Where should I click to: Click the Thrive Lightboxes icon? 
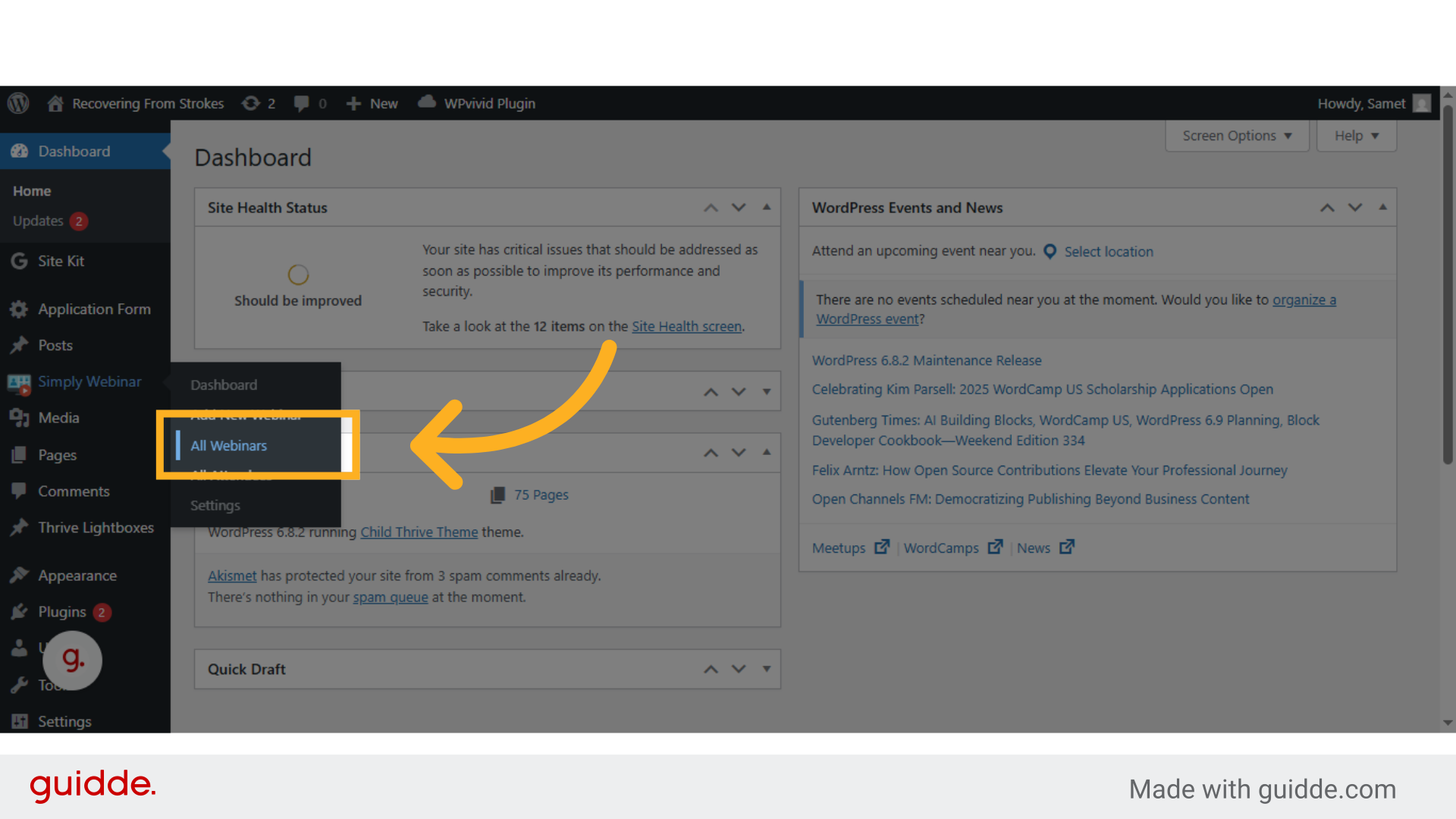(x=19, y=528)
